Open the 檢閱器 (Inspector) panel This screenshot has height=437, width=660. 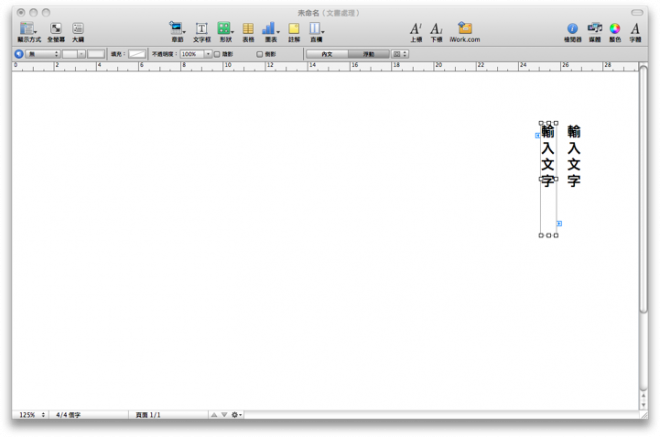click(x=572, y=29)
